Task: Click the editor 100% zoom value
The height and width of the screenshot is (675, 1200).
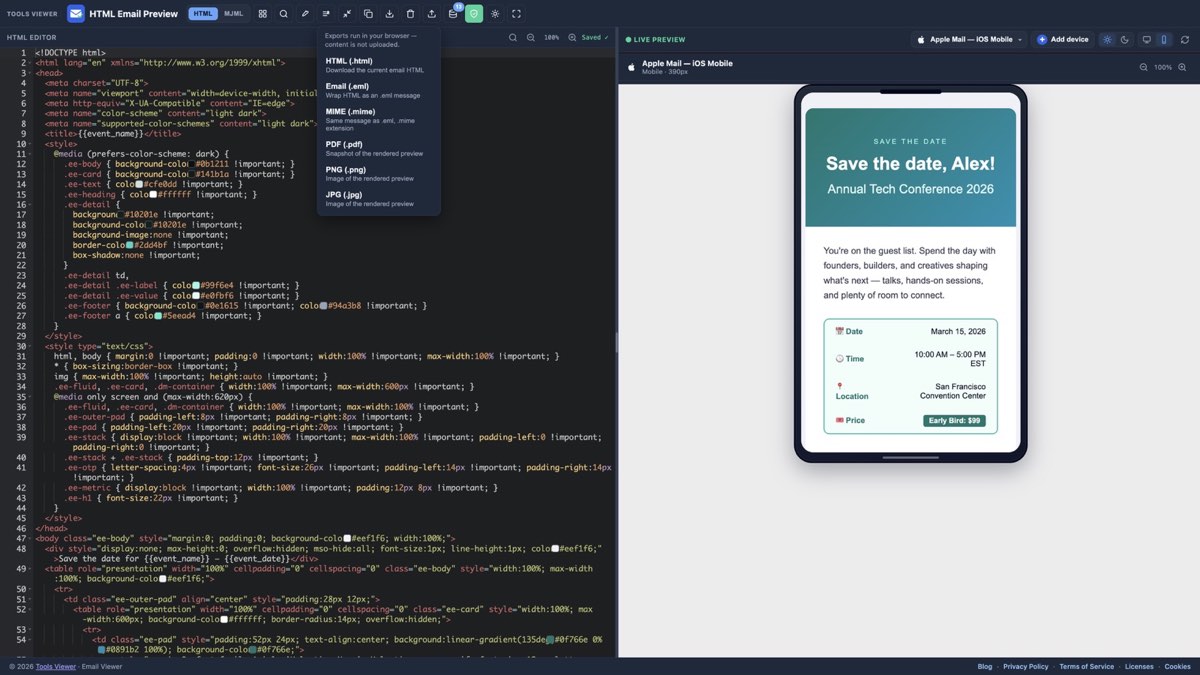Action: 551,37
